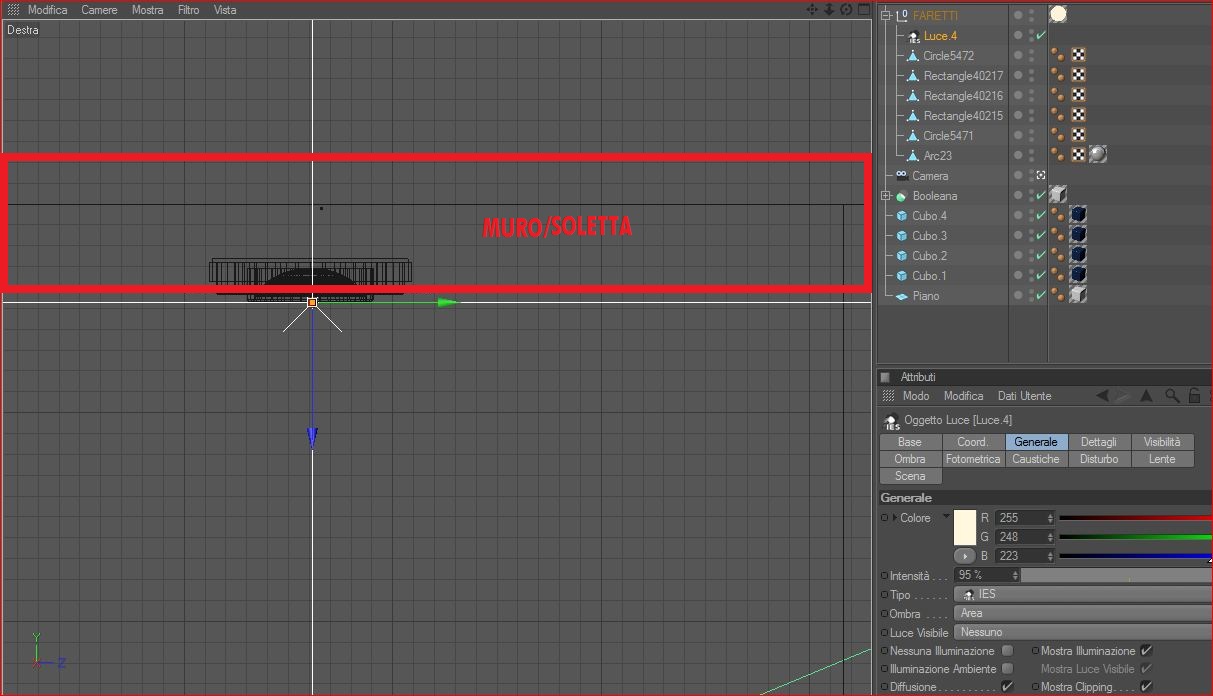Viewport: 1213px width, 696px height.
Task: Switch to the Base tab
Action: click(x=910, y=442)
